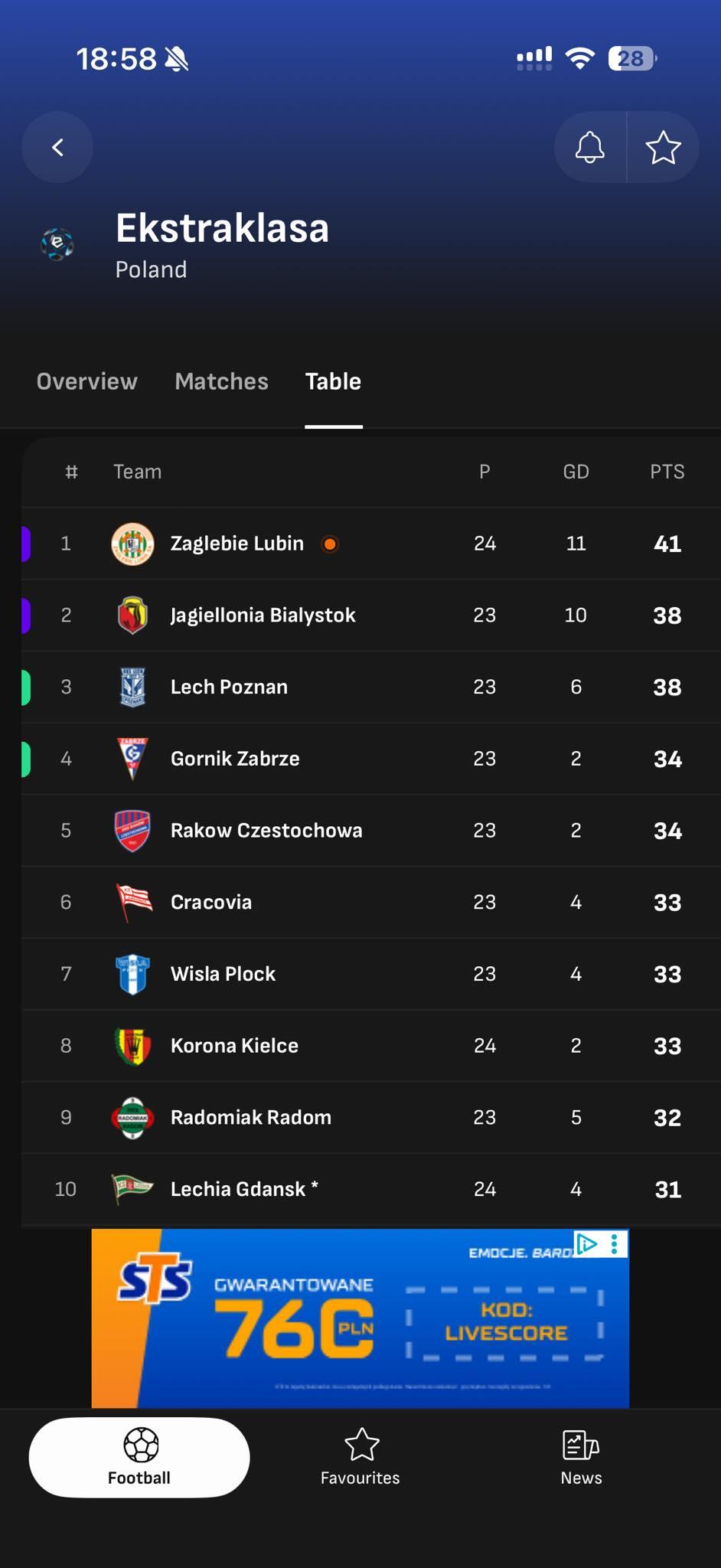Open the STS Livescore ad banner
The height and width of the screenshot is (1568, 721).
point(360,1318)
